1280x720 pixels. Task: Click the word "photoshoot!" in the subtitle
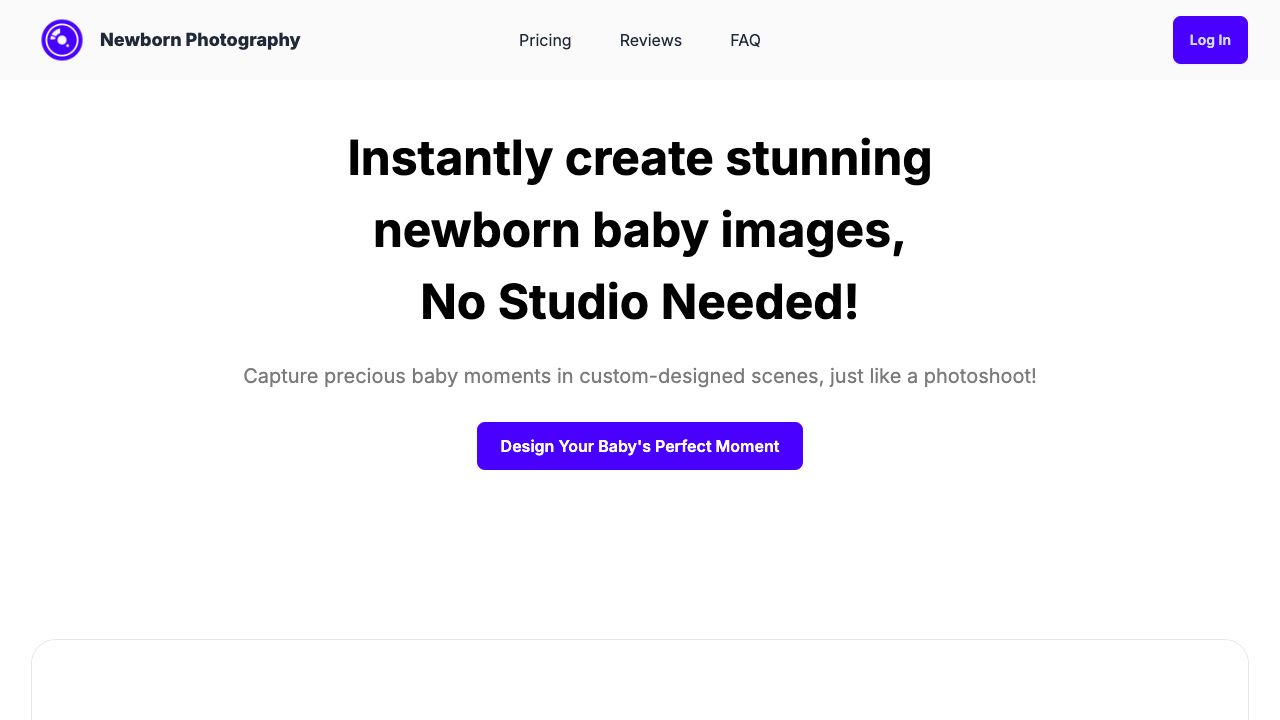(x=980, y=376)
